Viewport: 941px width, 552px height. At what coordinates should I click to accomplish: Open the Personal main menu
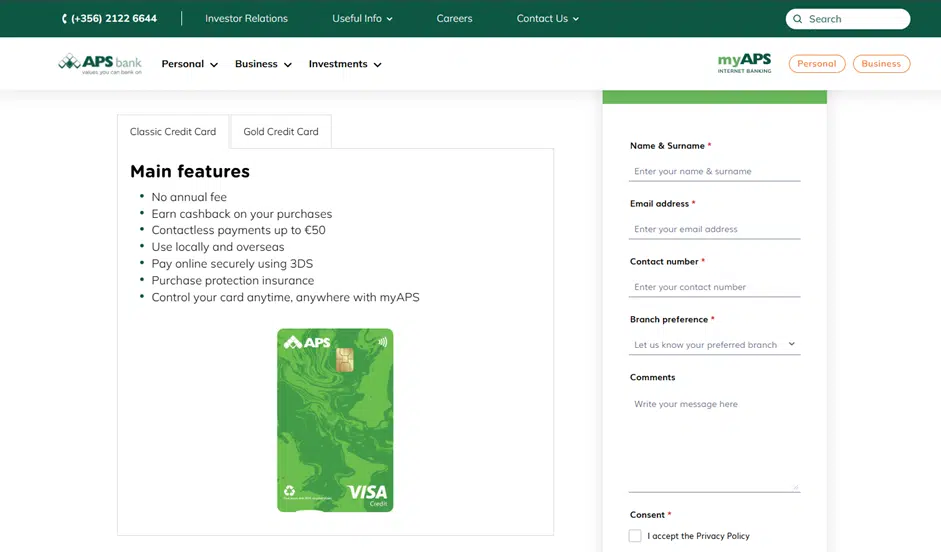(190, 64)
